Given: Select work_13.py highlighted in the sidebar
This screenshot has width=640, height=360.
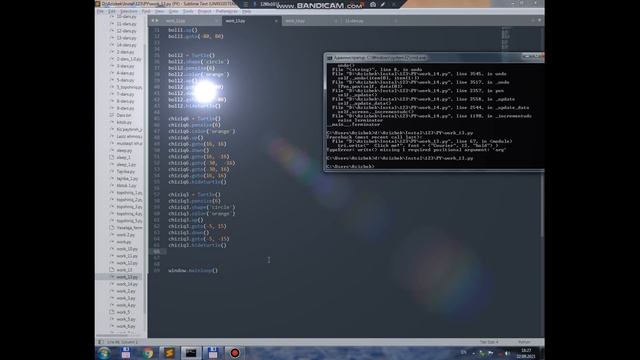Looking at the screenshot, I should 127,277.
